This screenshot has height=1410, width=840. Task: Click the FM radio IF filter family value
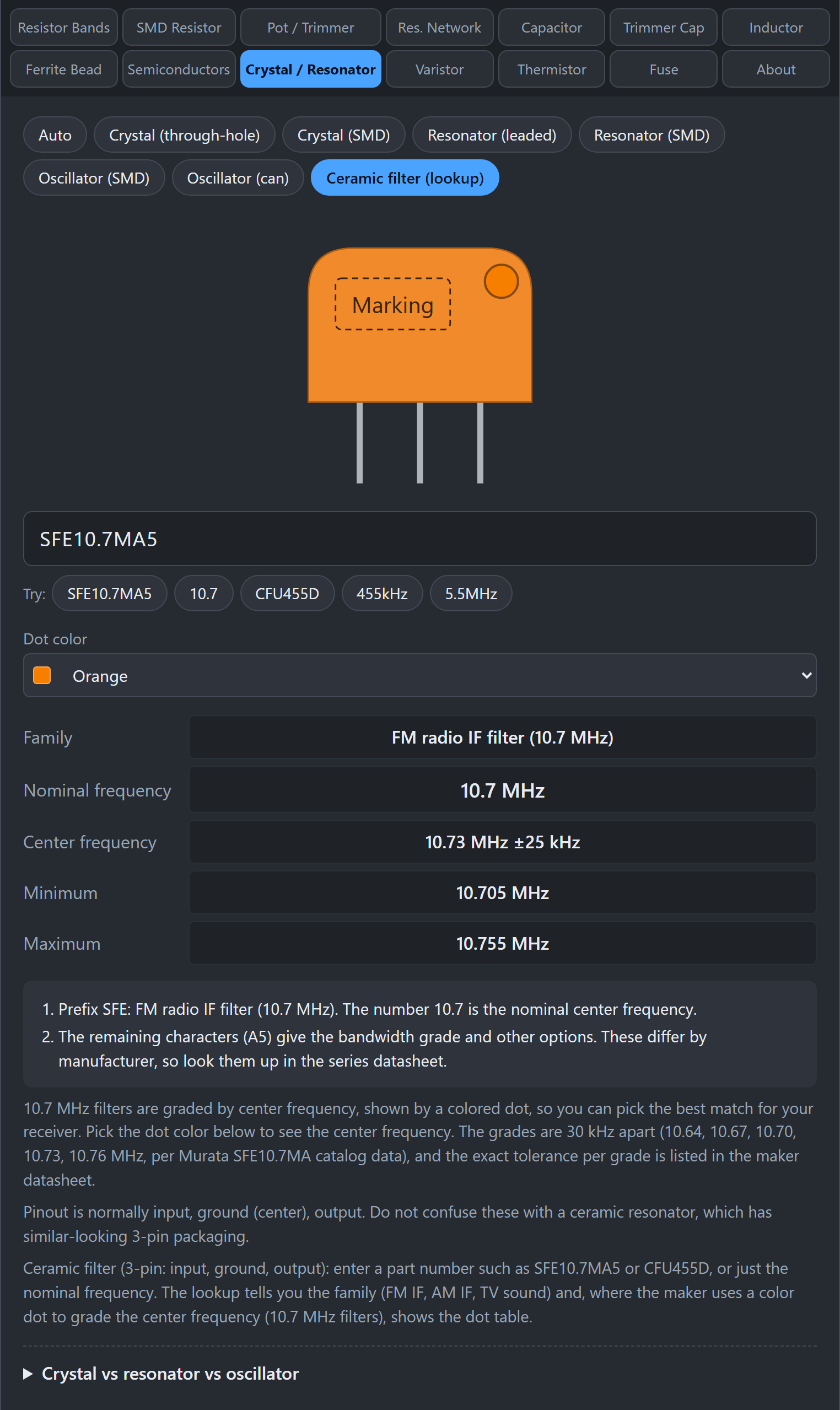click(x=502, y=737)
